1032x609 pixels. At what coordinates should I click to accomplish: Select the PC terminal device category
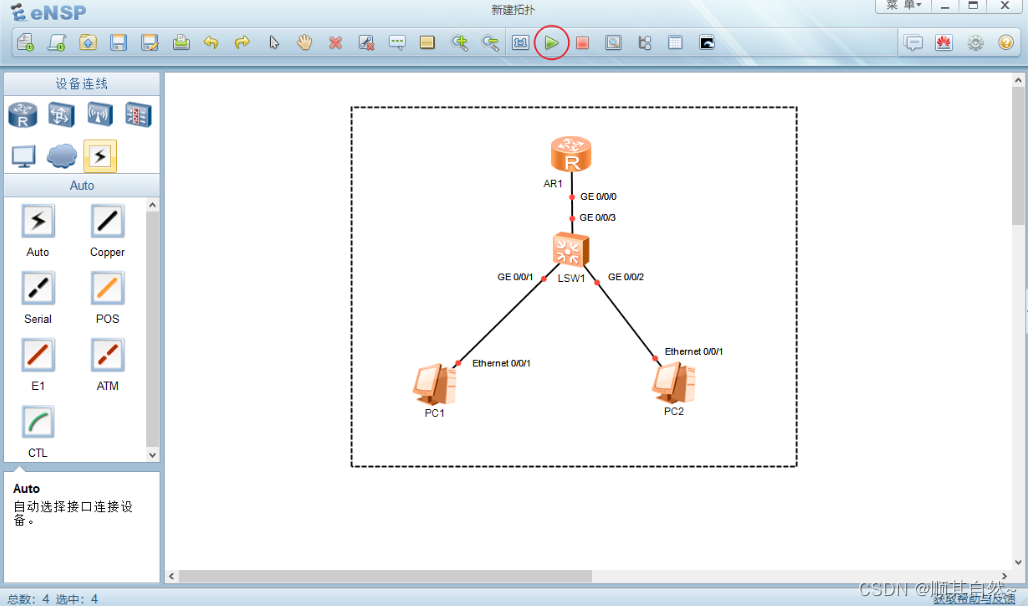coord(24,157)
